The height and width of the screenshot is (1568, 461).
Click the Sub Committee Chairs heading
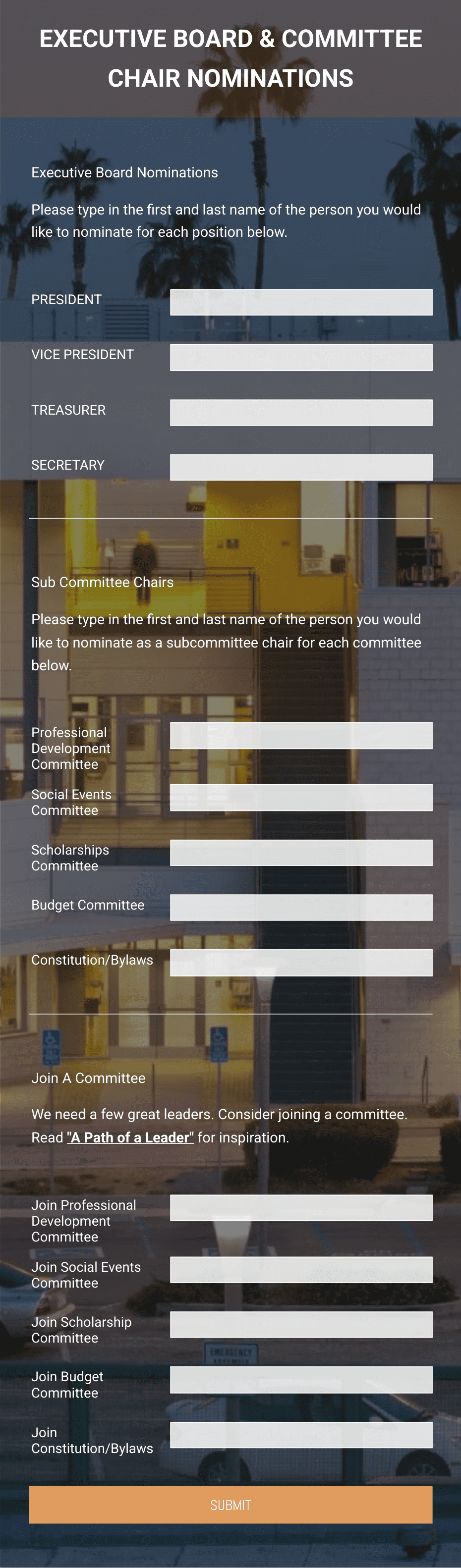click(x=102, y=582)
